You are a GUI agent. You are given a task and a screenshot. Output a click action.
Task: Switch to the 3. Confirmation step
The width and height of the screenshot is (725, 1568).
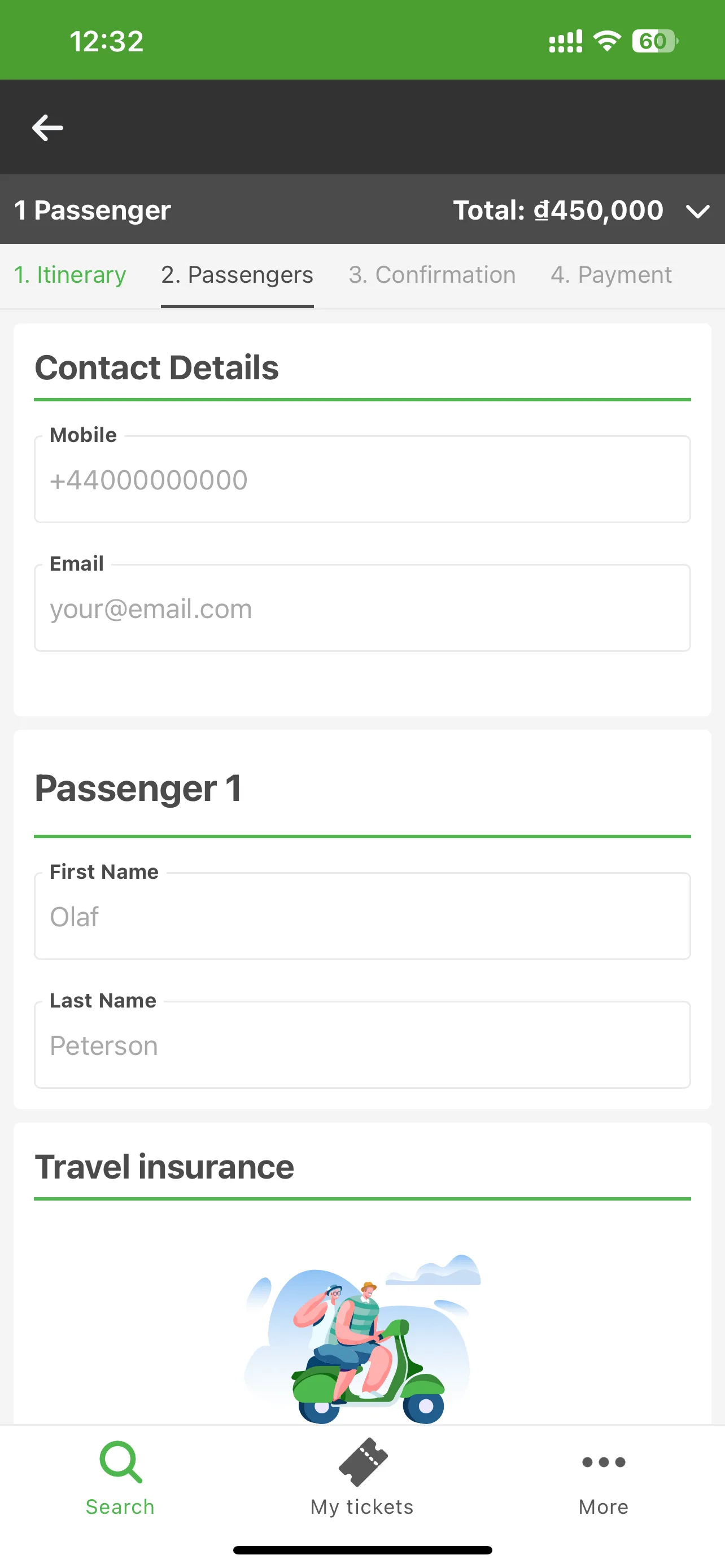[432, 274]
